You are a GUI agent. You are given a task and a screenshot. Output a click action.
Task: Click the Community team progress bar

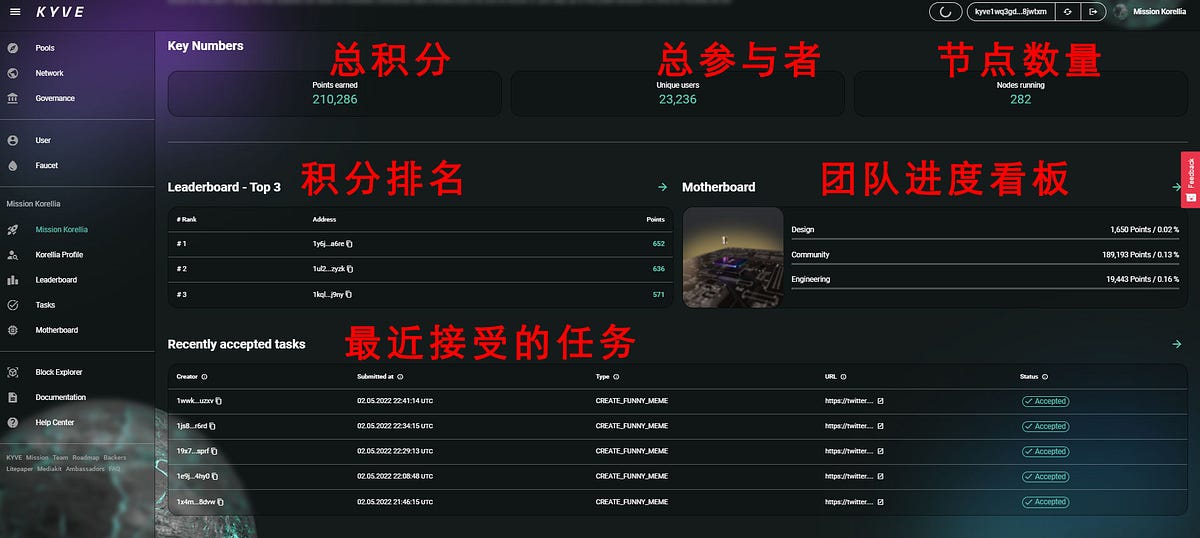(985, 263)
